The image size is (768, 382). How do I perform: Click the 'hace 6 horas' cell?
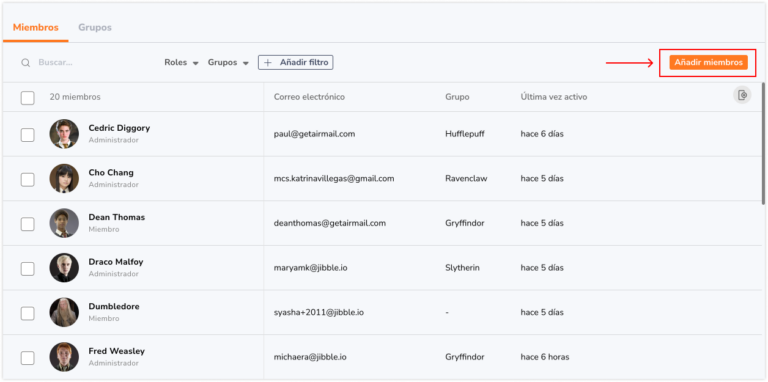(x=545, y=357)
